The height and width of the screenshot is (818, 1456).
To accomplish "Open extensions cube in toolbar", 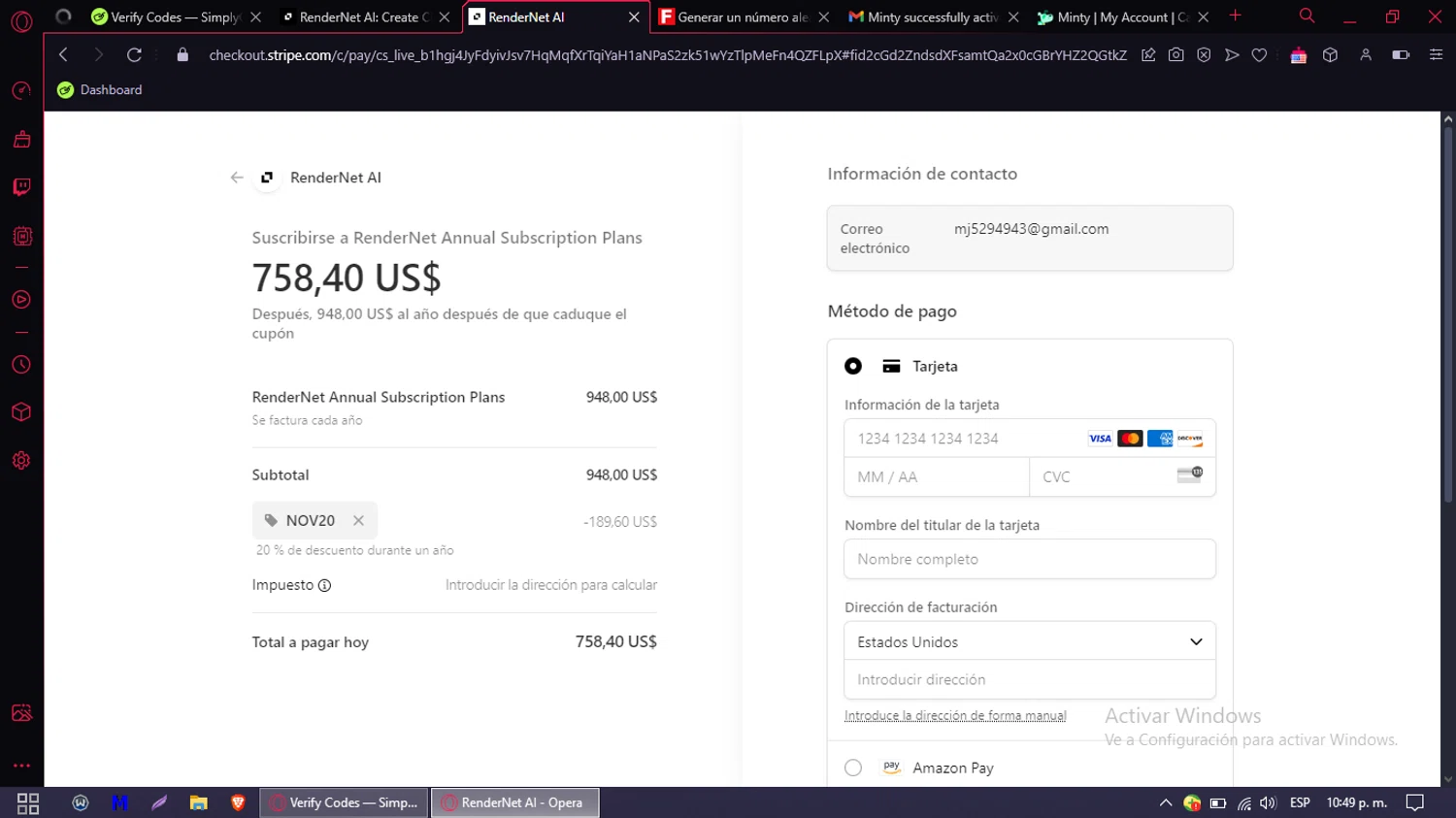I will [1330, 55].
